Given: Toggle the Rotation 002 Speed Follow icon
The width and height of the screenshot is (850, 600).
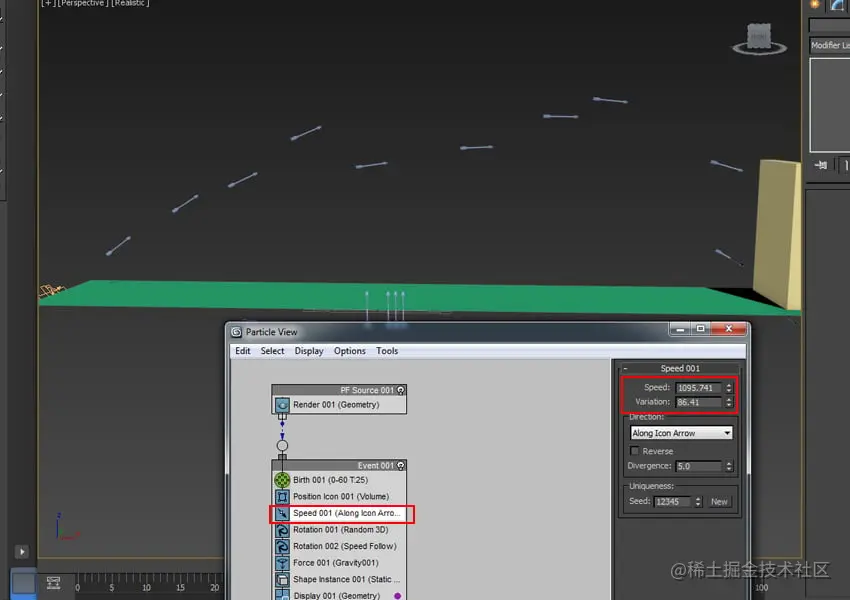Looking at the screenshot, I should point(282,546).
